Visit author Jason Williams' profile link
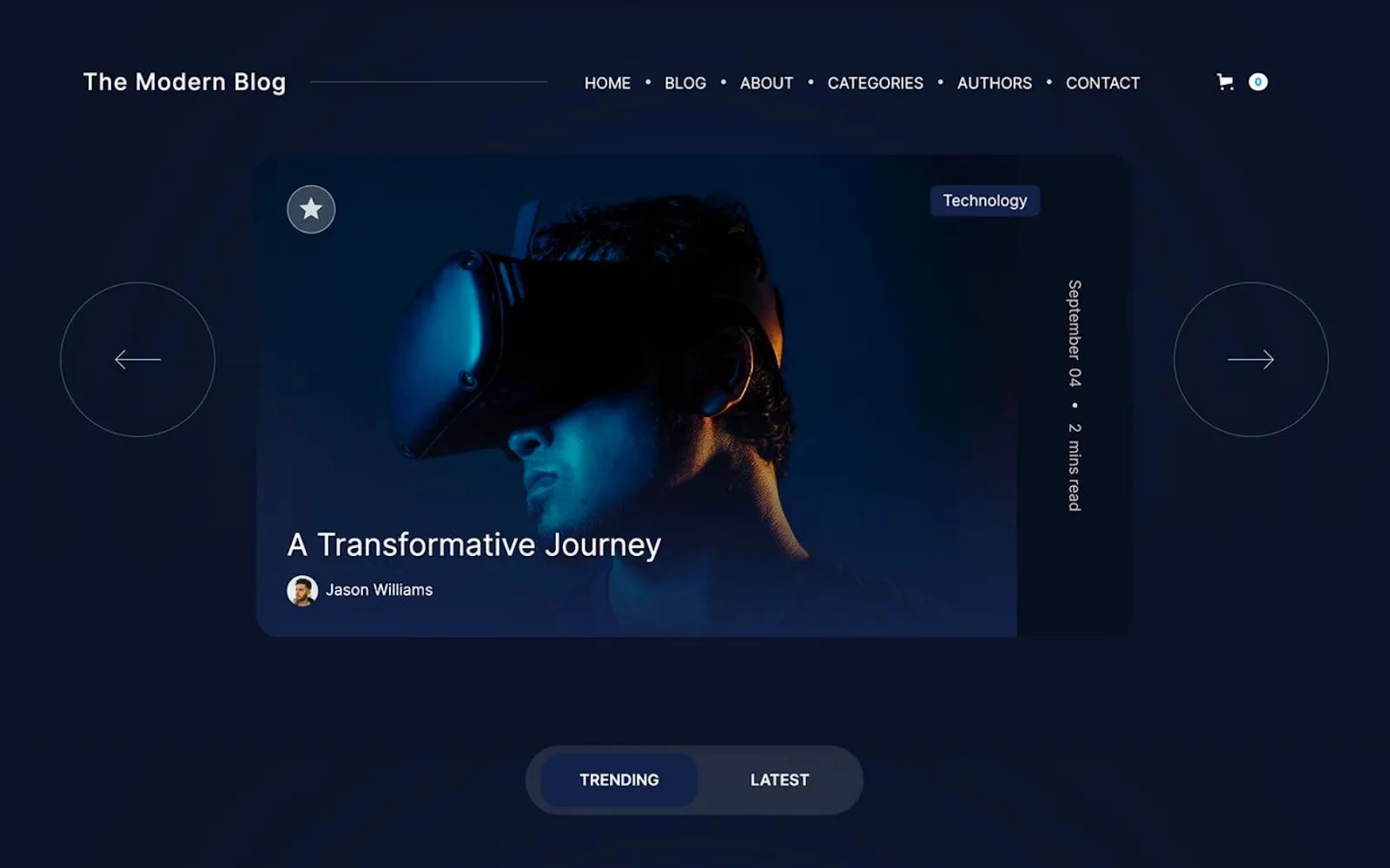 pyautogui.click(x=379, y=590)
